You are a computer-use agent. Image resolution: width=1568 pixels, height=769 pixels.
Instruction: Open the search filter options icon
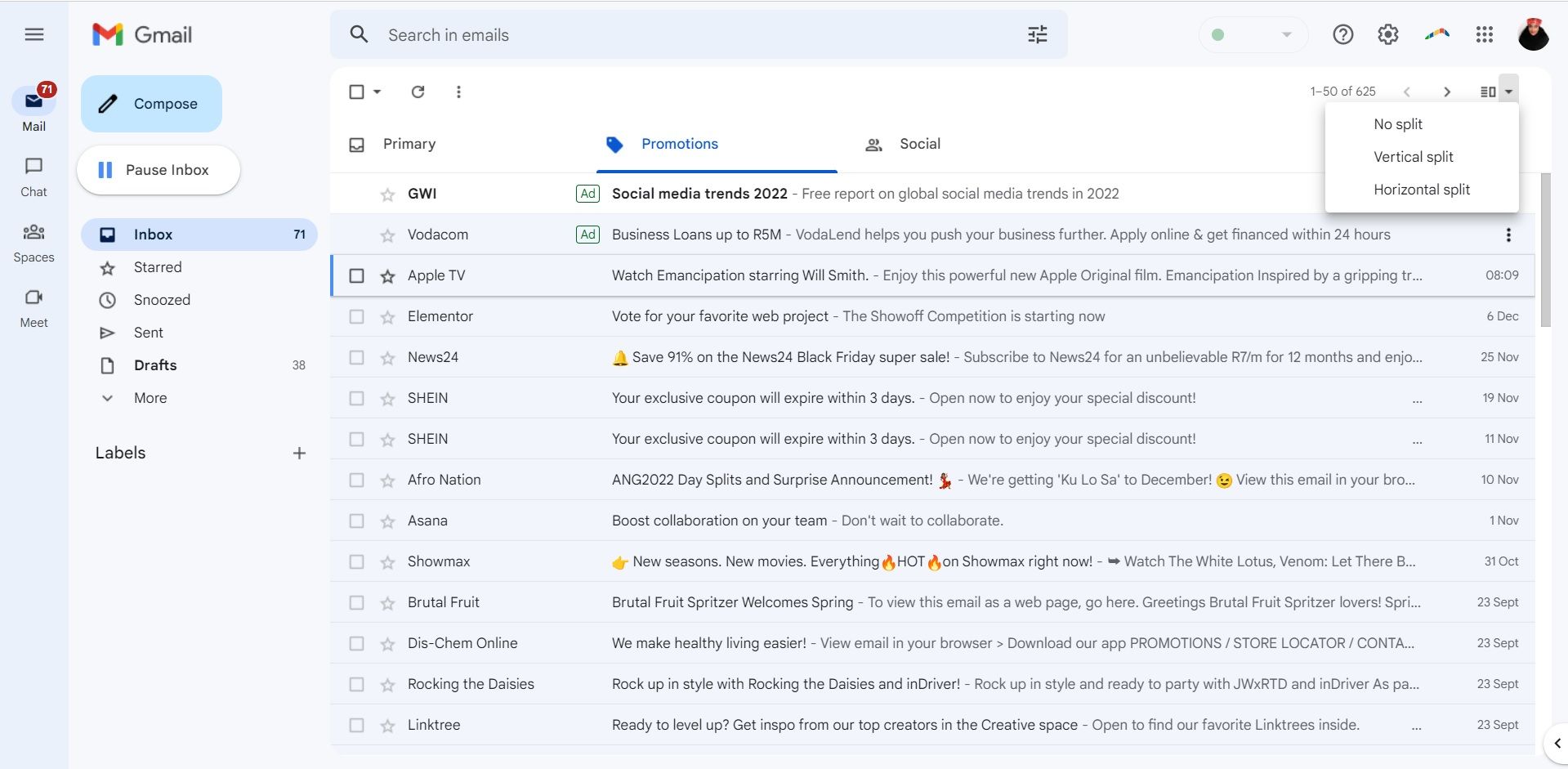click(x=1037, y=34)
